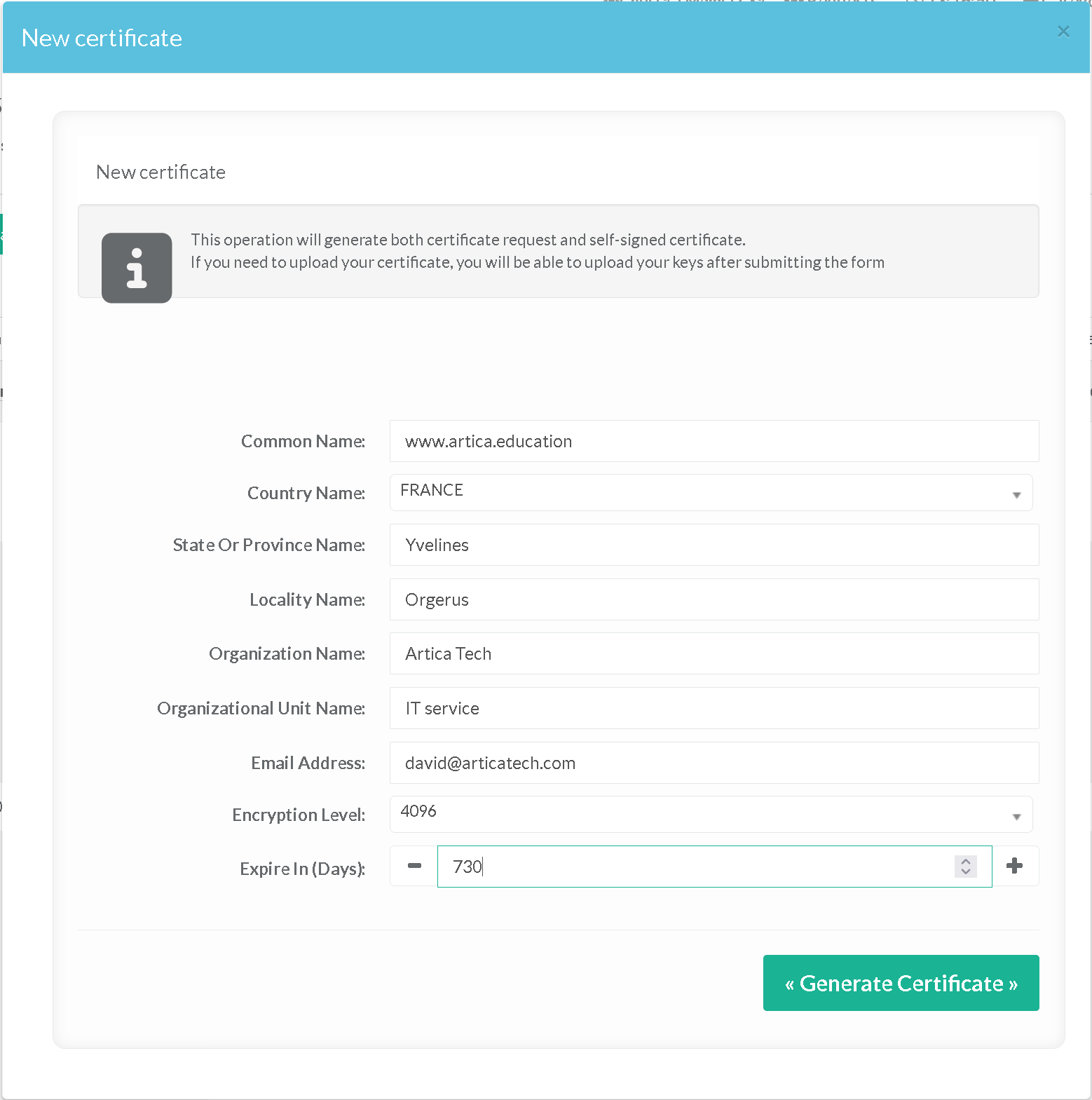
Task: Edit the Organization Name field
Action: click(714, 653)
